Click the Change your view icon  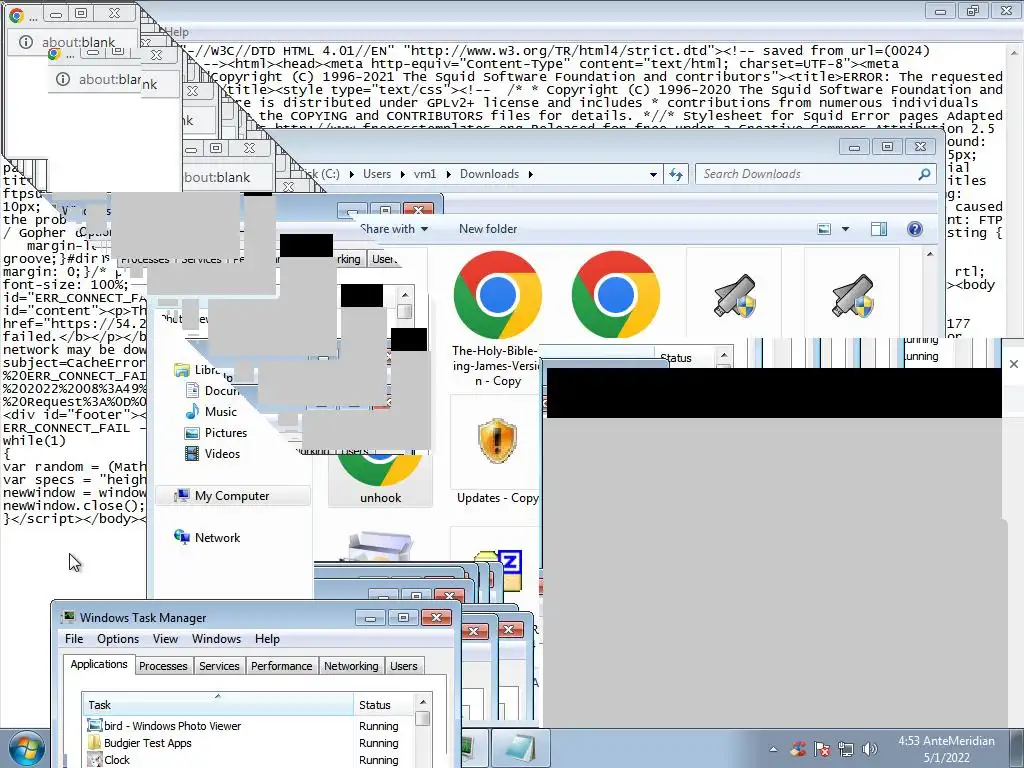824,229
